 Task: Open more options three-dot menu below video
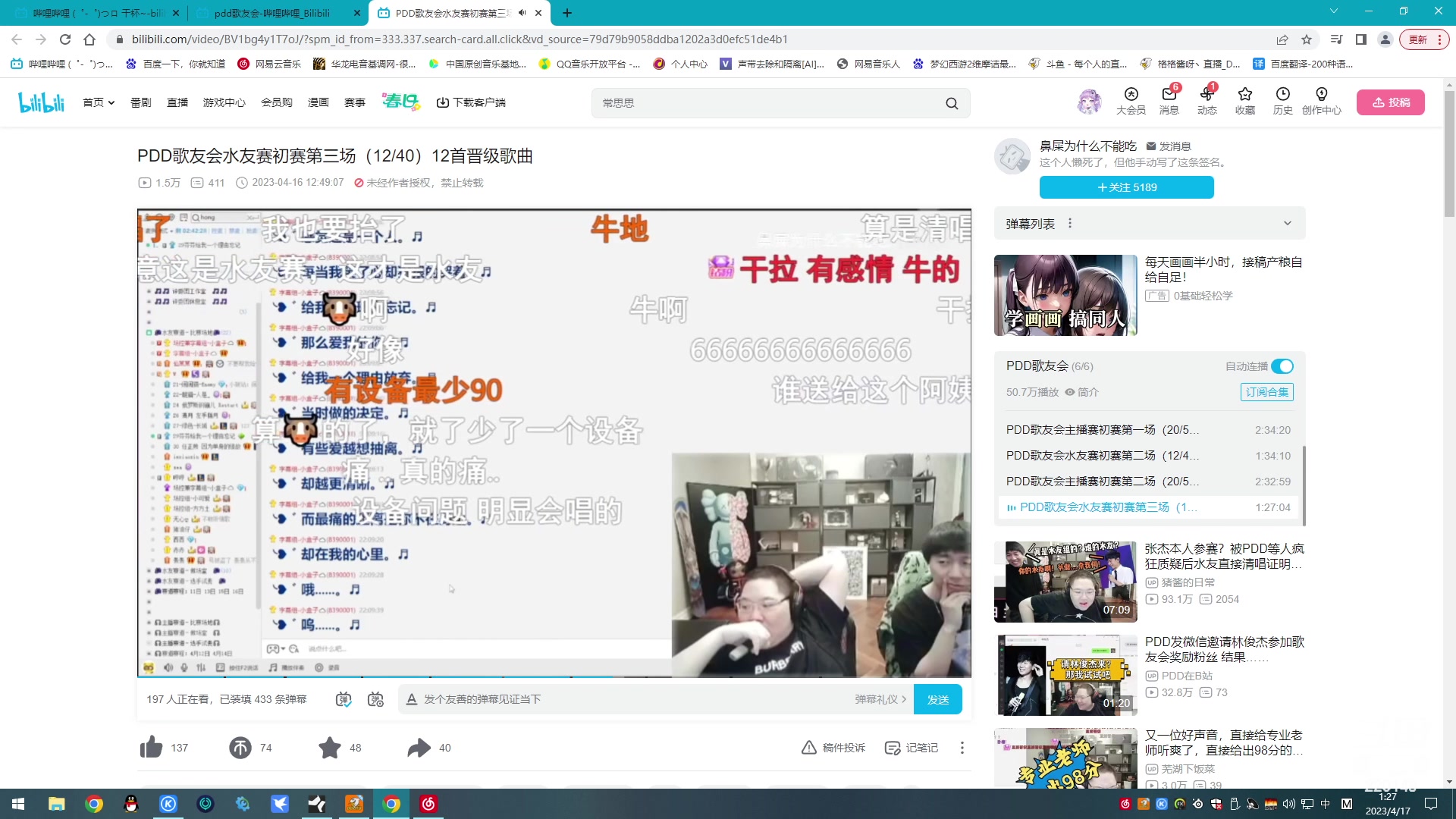(x=962, y=748)
